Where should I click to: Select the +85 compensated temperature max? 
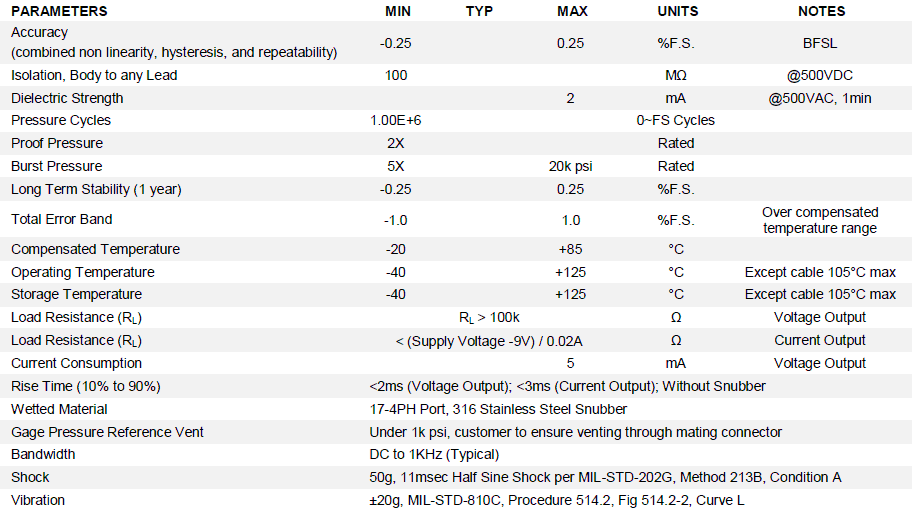(x=570, y=250)
